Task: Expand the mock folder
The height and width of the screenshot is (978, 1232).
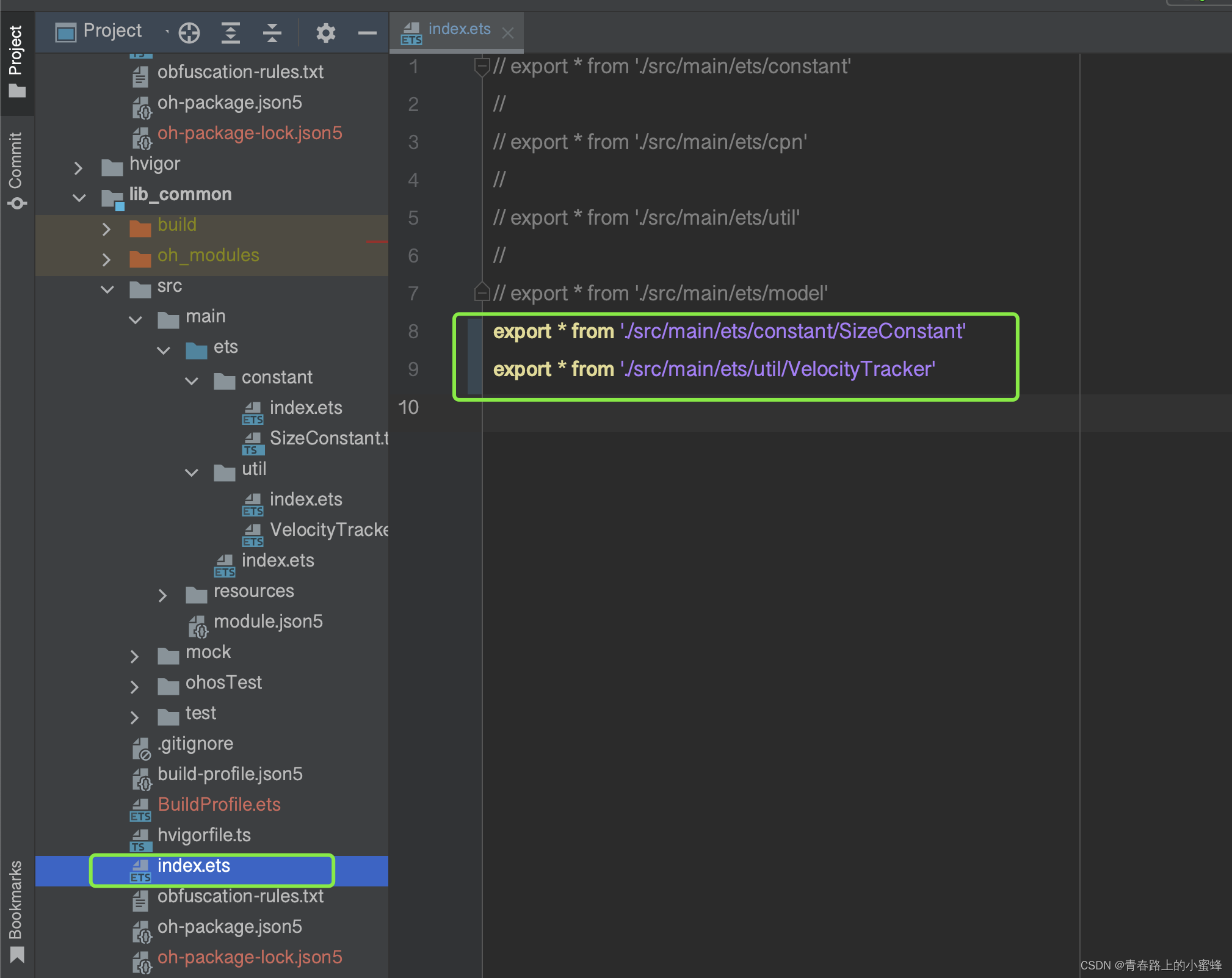Action: click(x=134, y=656)
